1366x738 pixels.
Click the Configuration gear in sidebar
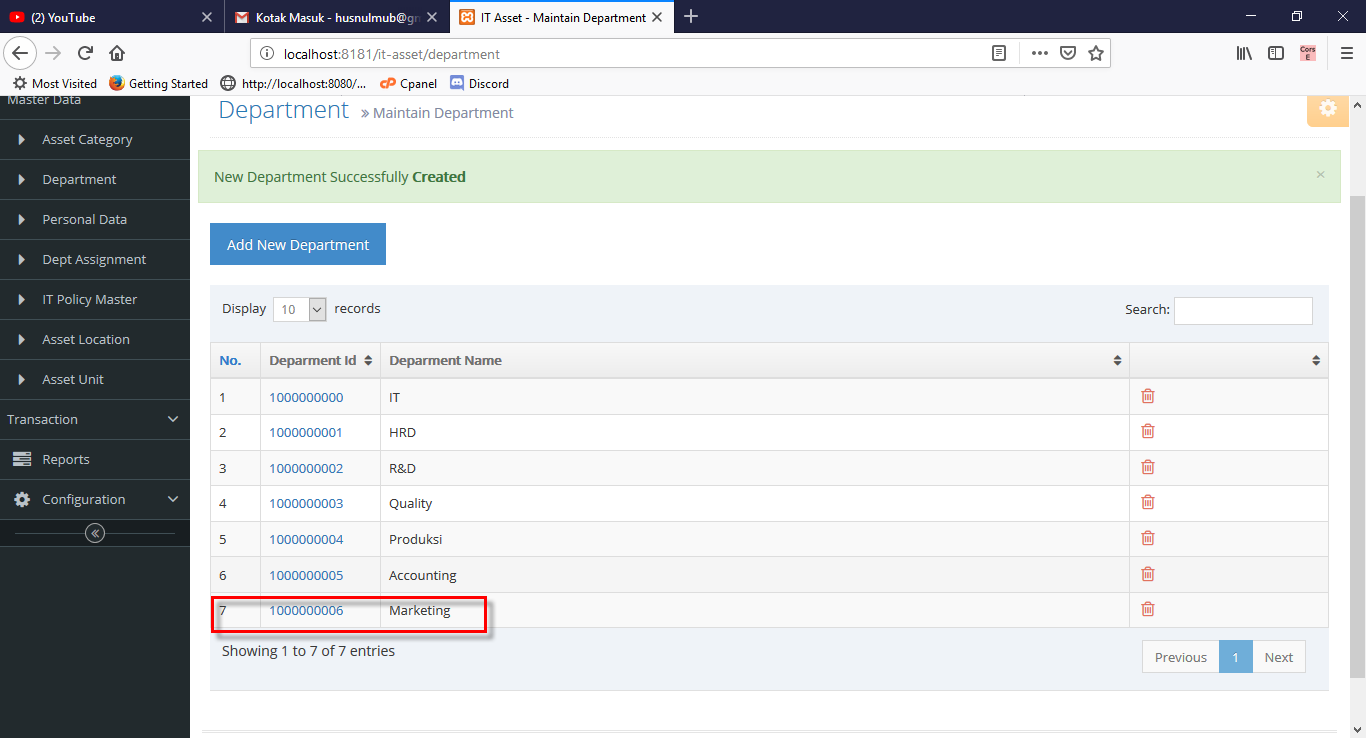coord(22,499)
